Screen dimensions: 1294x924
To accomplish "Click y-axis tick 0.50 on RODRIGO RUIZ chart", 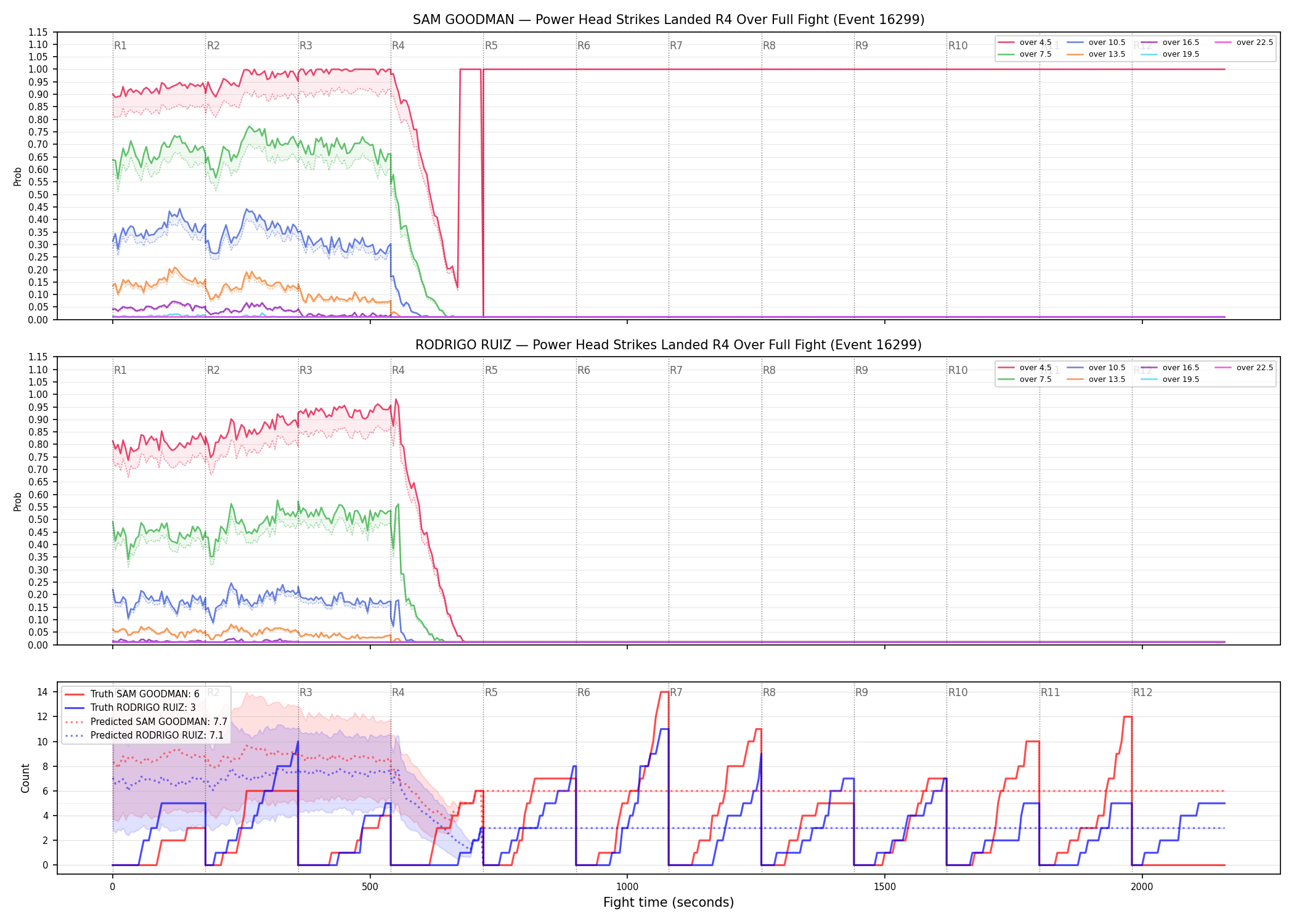I will [38, 519].
